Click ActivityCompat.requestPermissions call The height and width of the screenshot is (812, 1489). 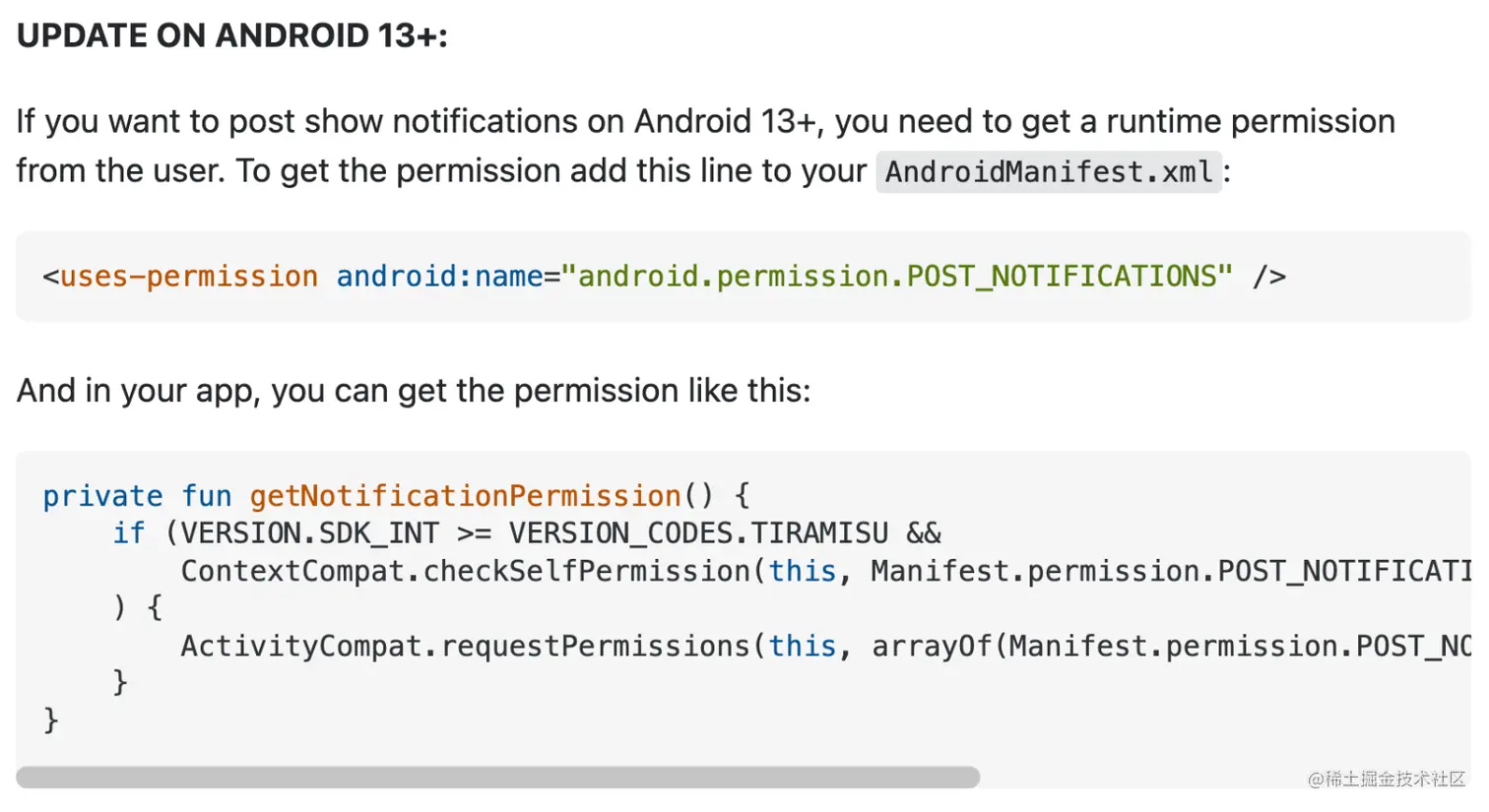click(x=466, y=647)
